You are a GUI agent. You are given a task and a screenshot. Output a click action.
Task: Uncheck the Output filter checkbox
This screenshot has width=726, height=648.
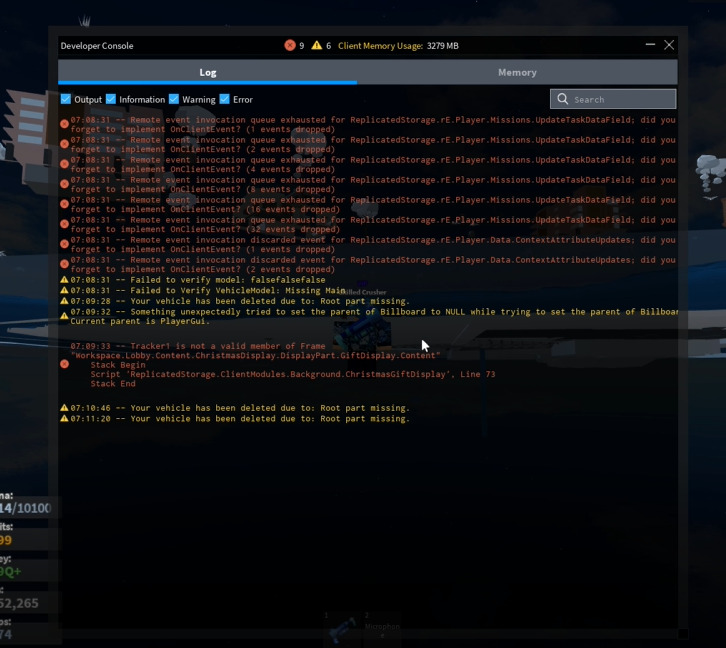tap(66, 99)
